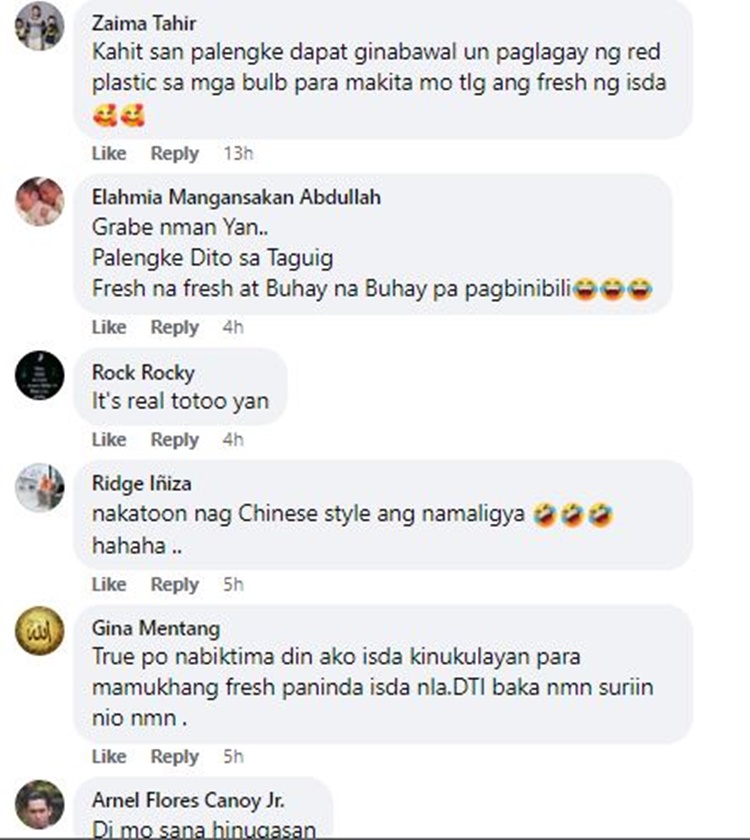Open Arnel Flores Canoy Jr.'s avatar
The image size is (750, 840).
pos(39,805)
